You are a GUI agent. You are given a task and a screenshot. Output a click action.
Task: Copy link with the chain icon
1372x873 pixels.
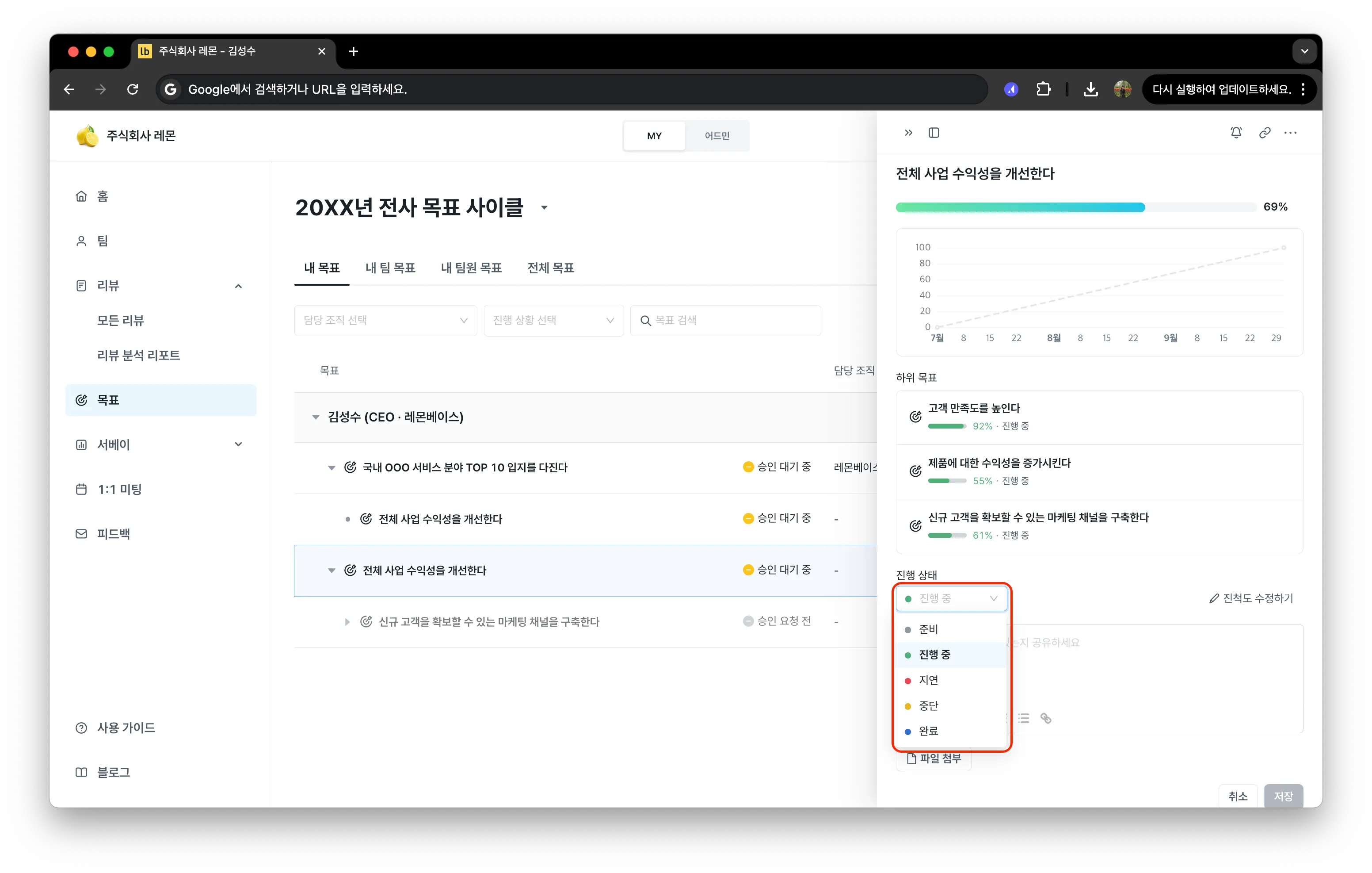(x=1264, y=133)
